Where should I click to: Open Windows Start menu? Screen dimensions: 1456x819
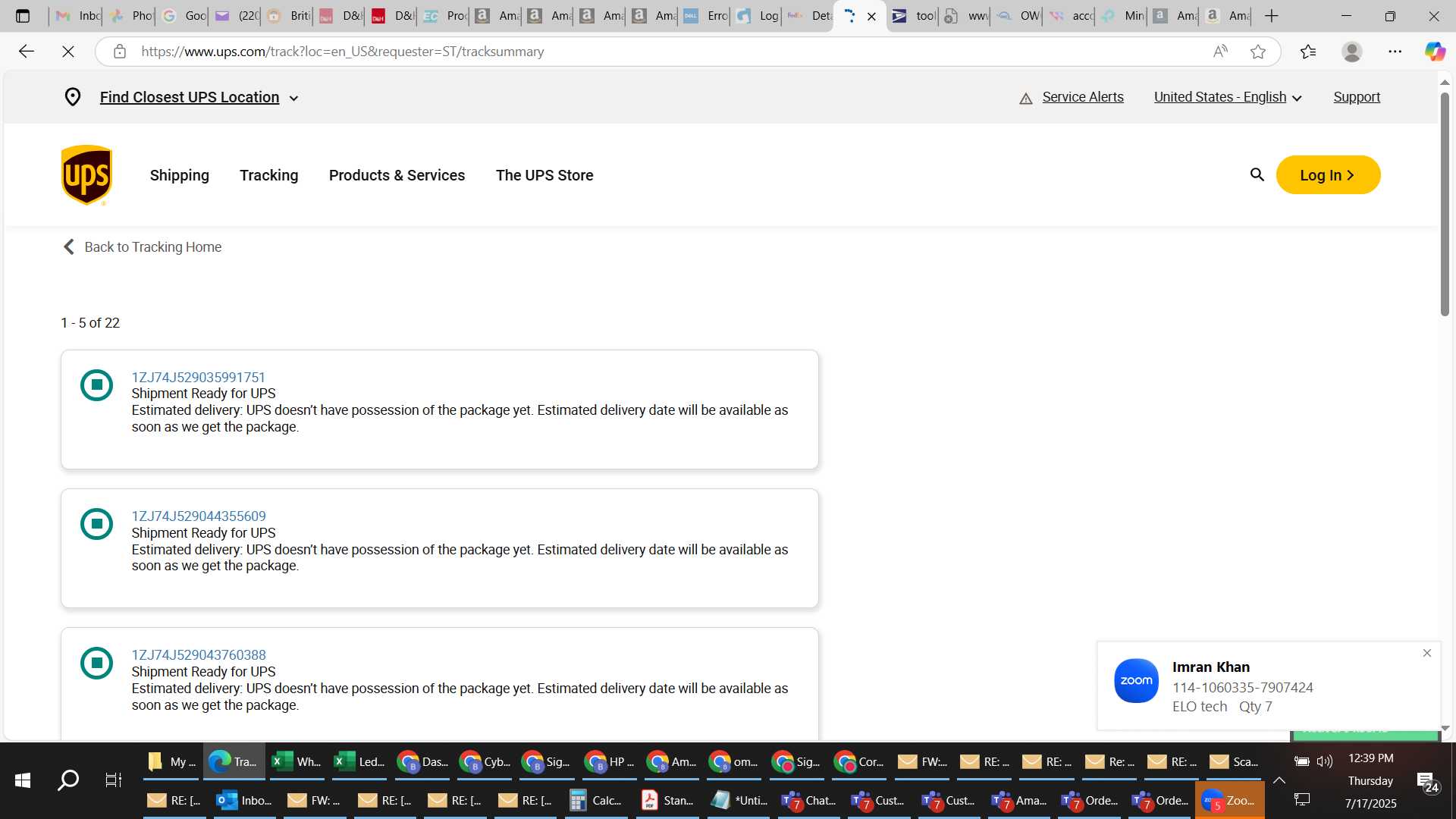click(x=23, y=780)
